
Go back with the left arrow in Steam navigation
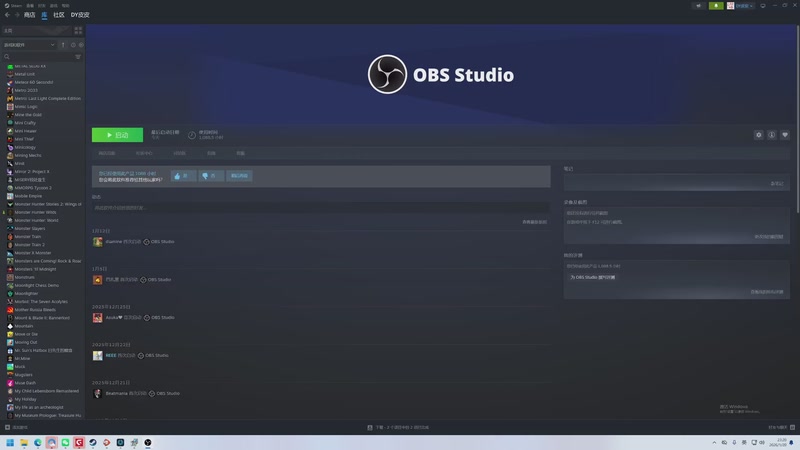[7, 15]
